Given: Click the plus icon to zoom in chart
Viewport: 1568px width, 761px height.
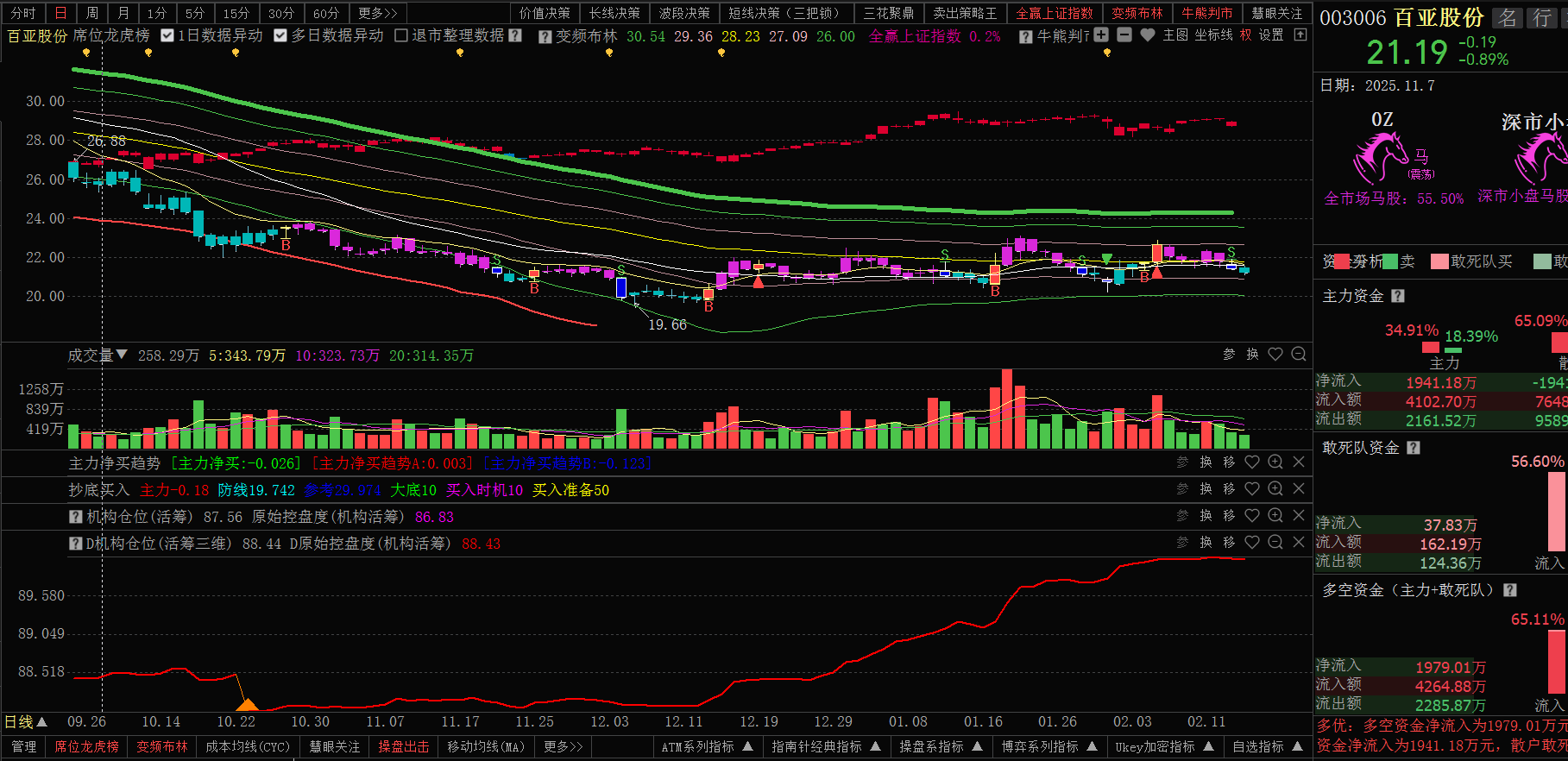Looking at the screenshot, I should click(1101, 35).
